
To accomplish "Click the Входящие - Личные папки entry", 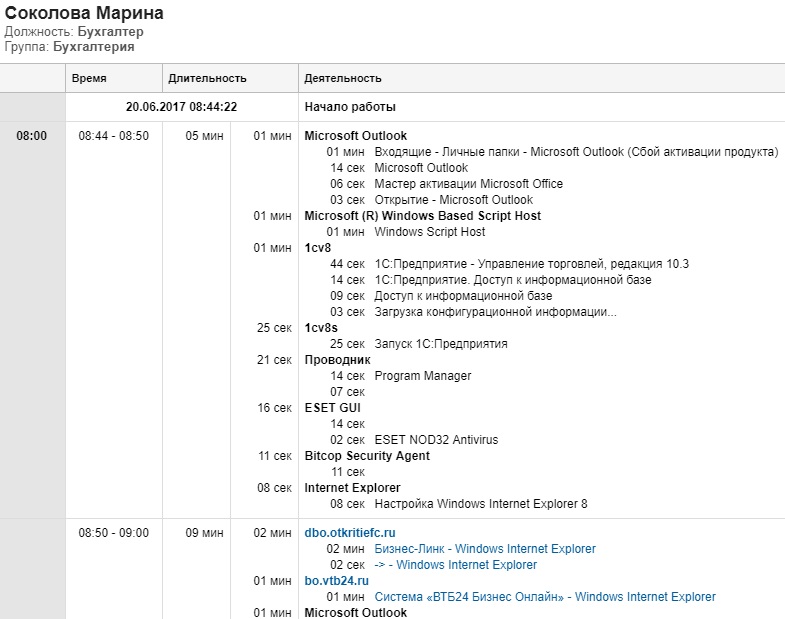I will click(576, 152).
